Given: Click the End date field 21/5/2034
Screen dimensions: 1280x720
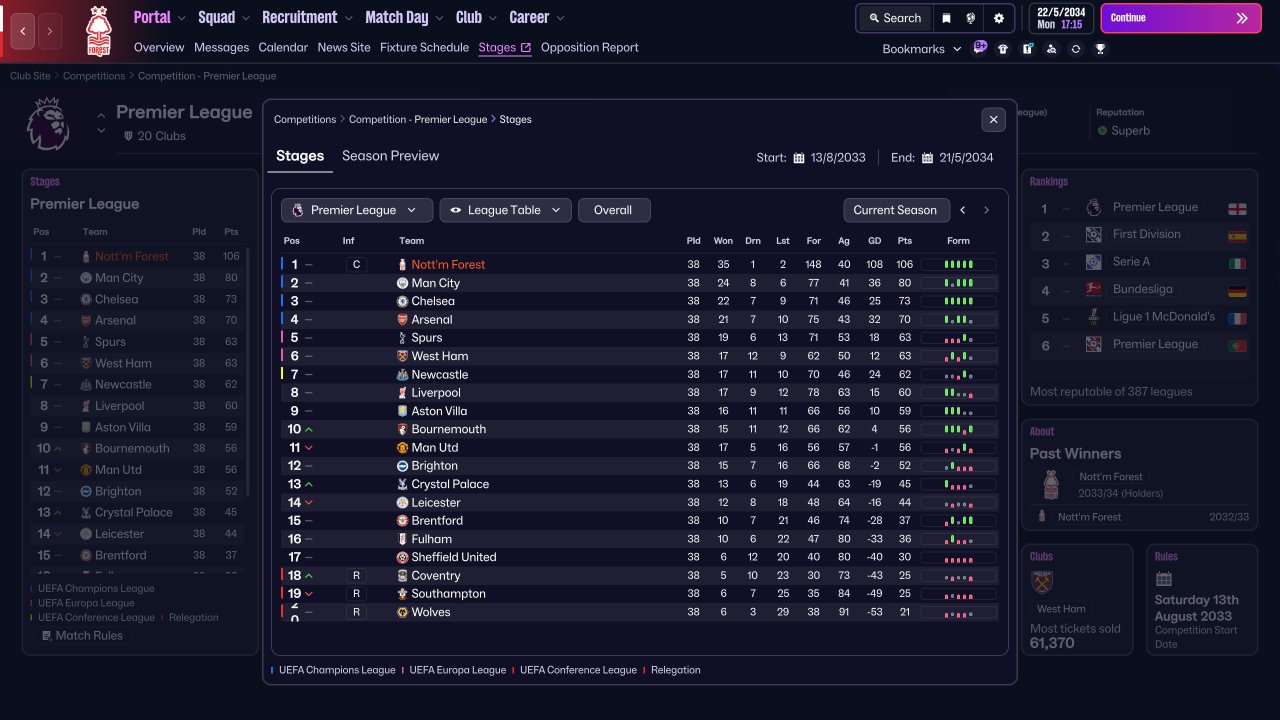Looking at the screenshot, I should click(966, 158).
